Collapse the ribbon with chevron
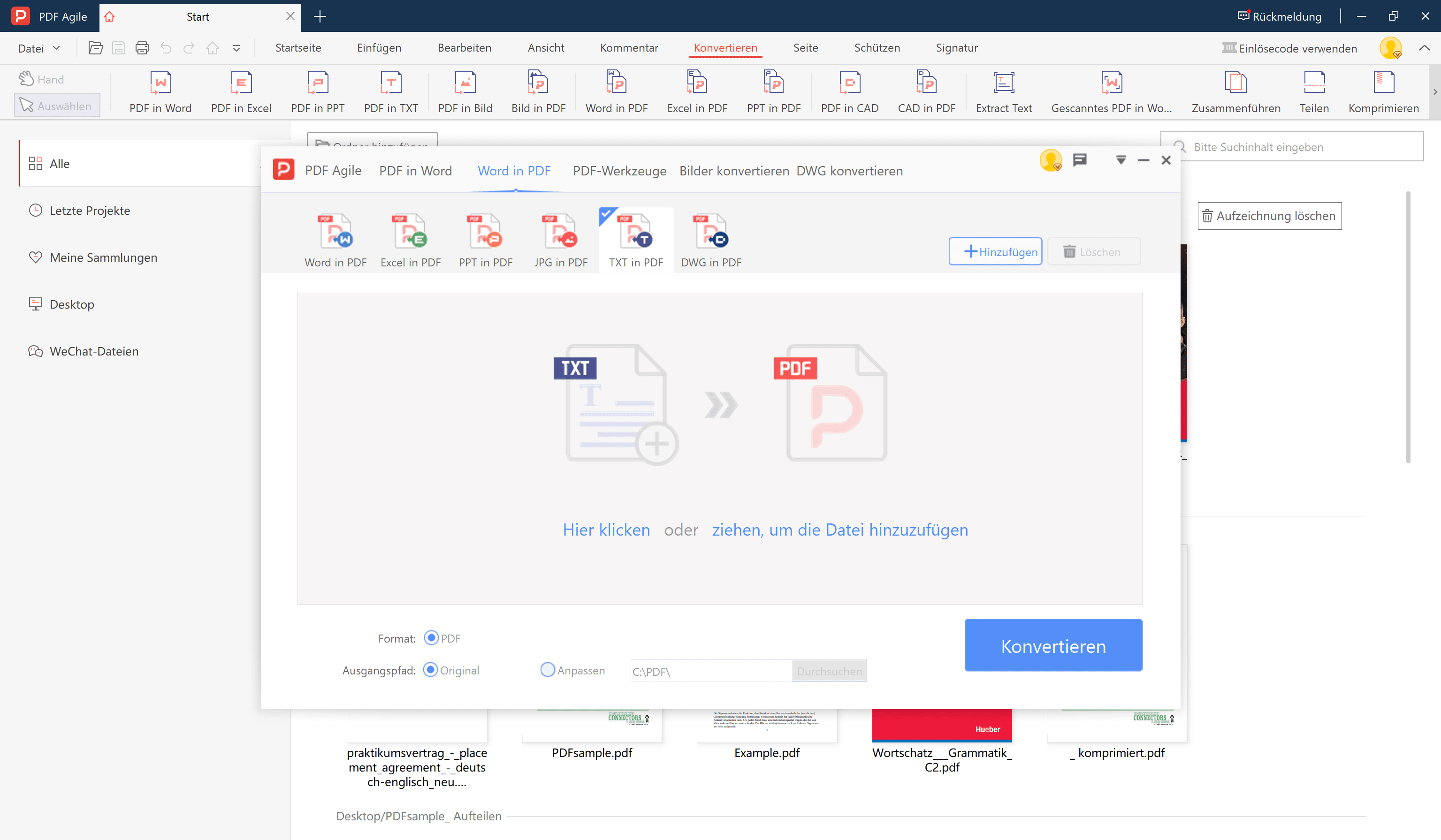Image resolution: width=1441 pixels, height=840 pixels. pos(1425,48)
